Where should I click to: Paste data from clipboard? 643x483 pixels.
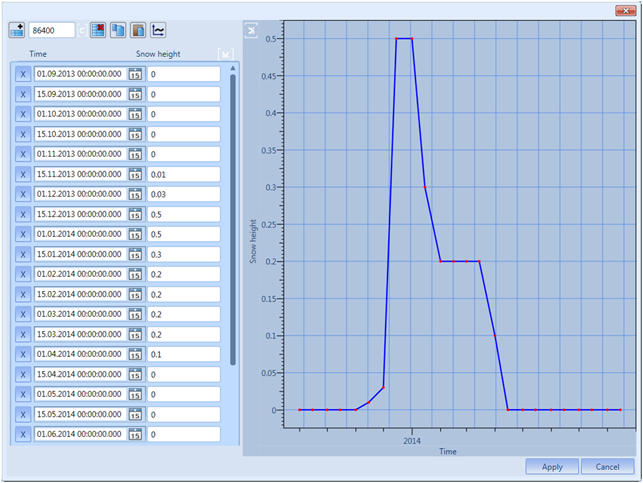tap(138, 30)
